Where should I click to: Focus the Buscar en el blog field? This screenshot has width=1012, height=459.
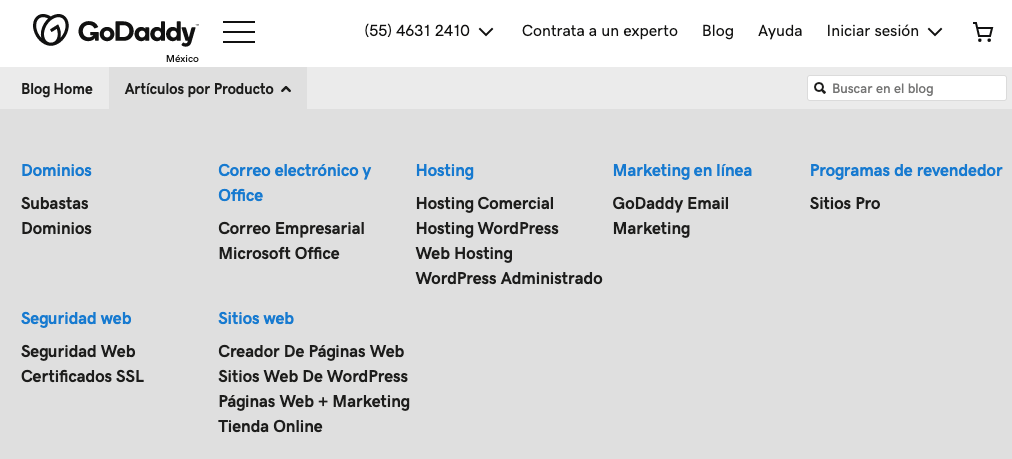point(906,88)
